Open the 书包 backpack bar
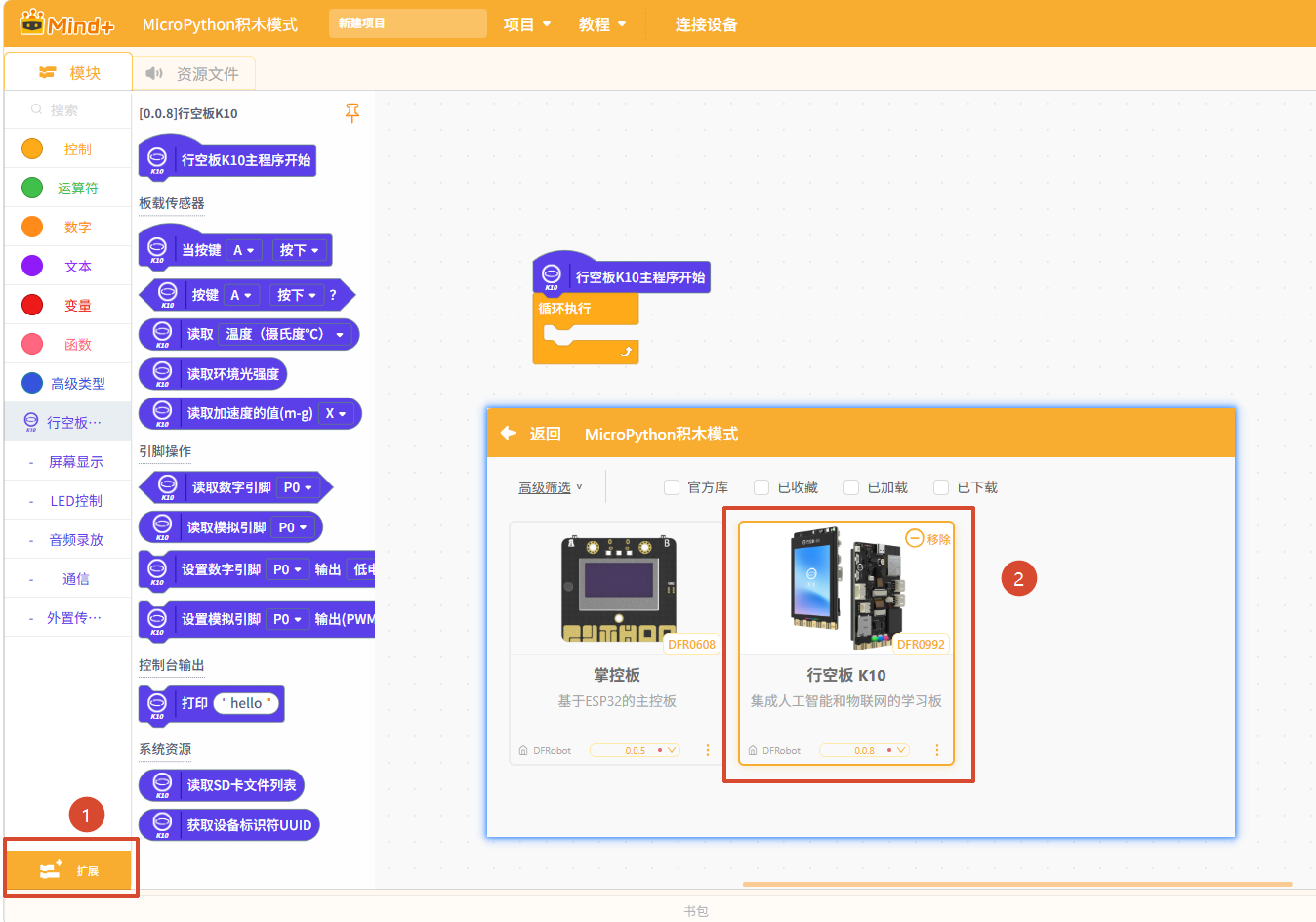This screenshot has height=922, width=1316. 696,910
